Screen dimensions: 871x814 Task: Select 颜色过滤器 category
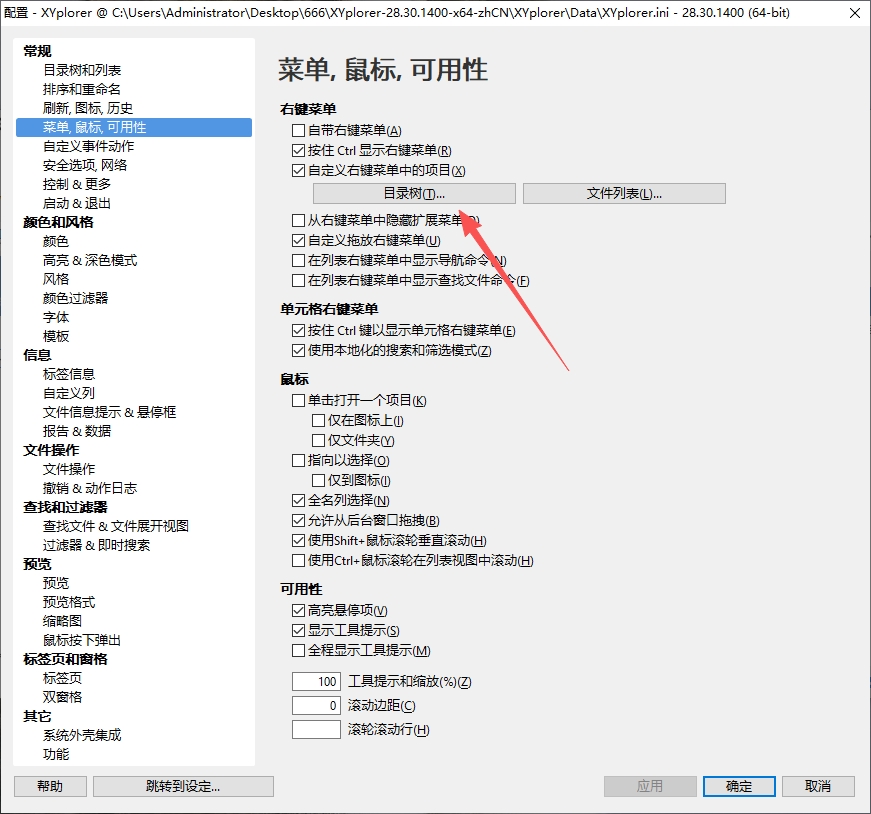[76, 298]
